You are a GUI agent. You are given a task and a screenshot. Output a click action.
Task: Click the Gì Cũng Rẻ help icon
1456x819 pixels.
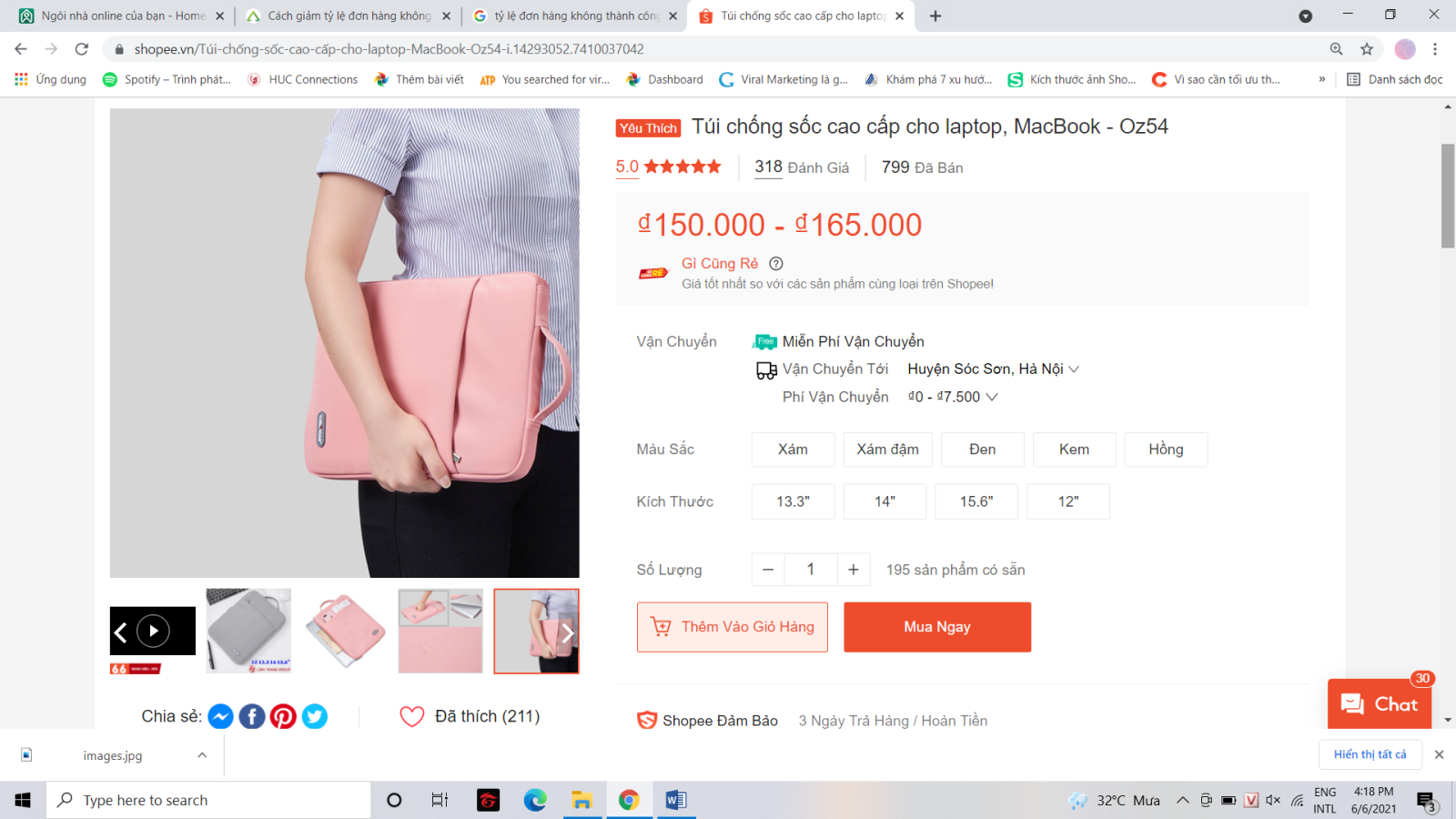pyautogui.click(x=776, y=264)
